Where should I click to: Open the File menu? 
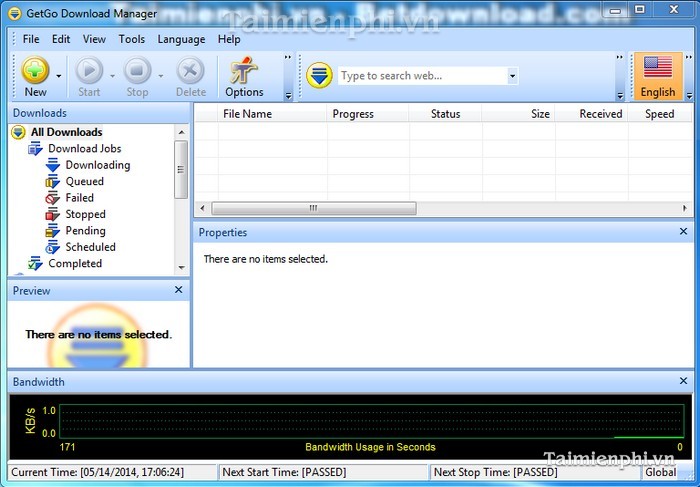(31, 39)
